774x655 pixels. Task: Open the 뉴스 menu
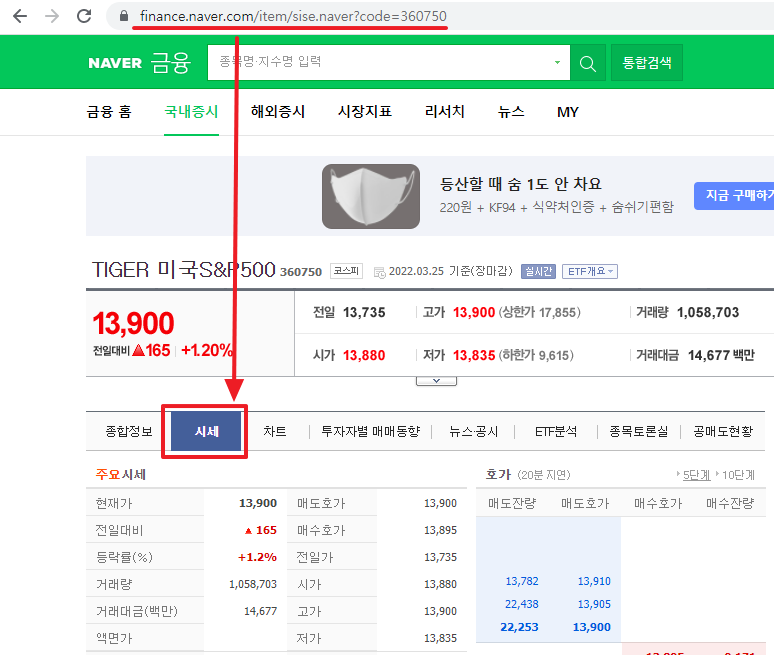[511, 112]
